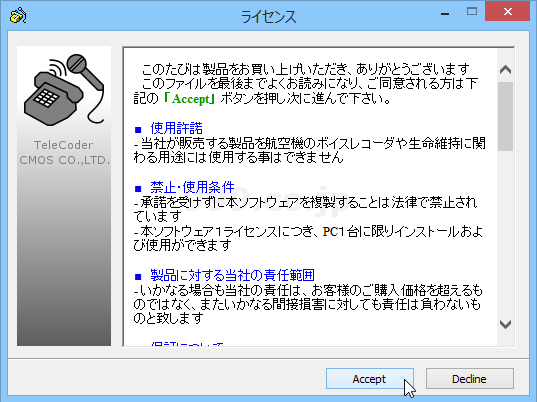Maximize the license window
The width and height of the screenshot is (537, 402).
(472, 12)
